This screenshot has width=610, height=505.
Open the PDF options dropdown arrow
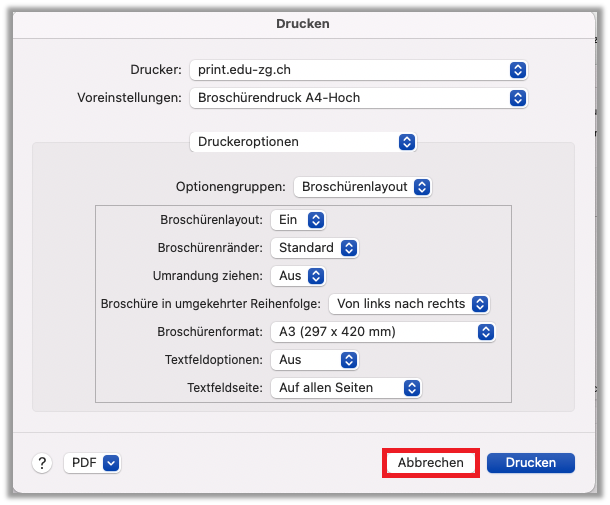pos(111,463)
